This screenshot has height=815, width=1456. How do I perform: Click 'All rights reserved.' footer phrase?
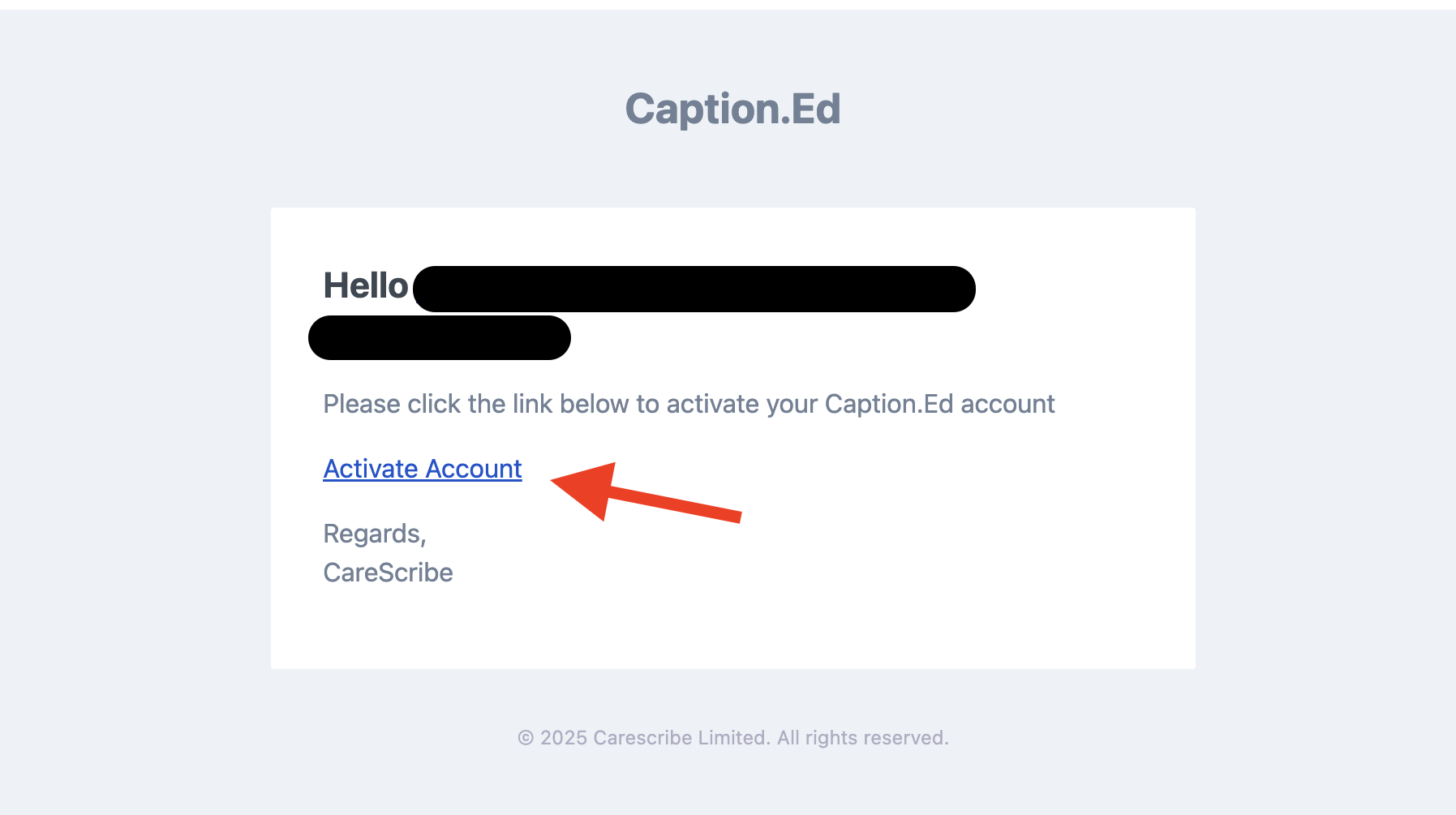tap(863, 738)
